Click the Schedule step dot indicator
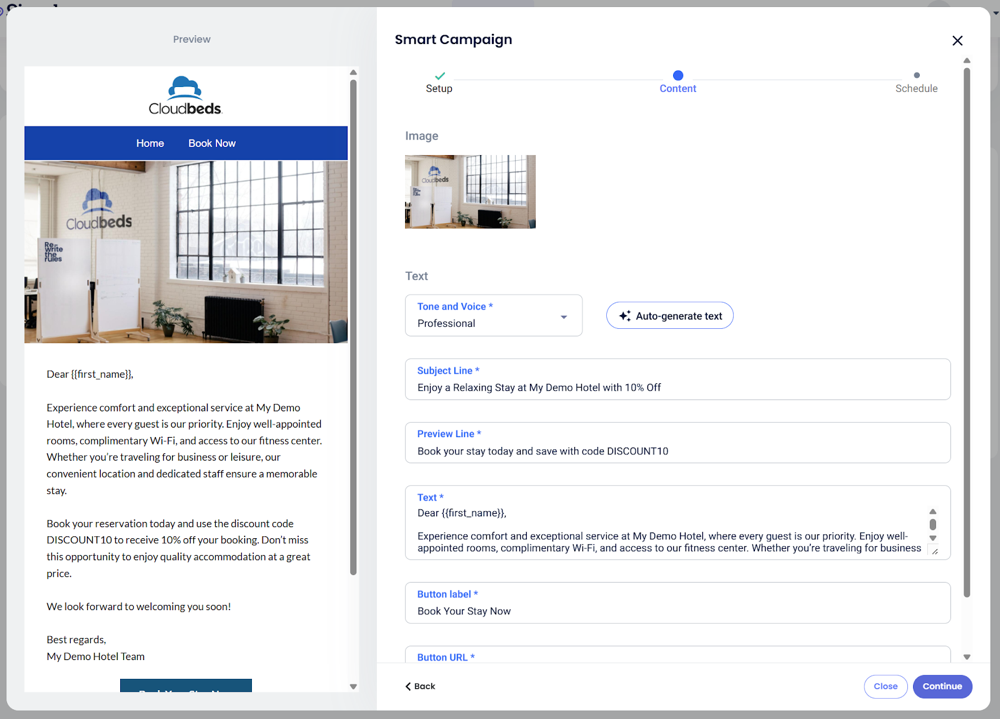The height and width of the screenshot is (719, 1000). tap(916, 76)
